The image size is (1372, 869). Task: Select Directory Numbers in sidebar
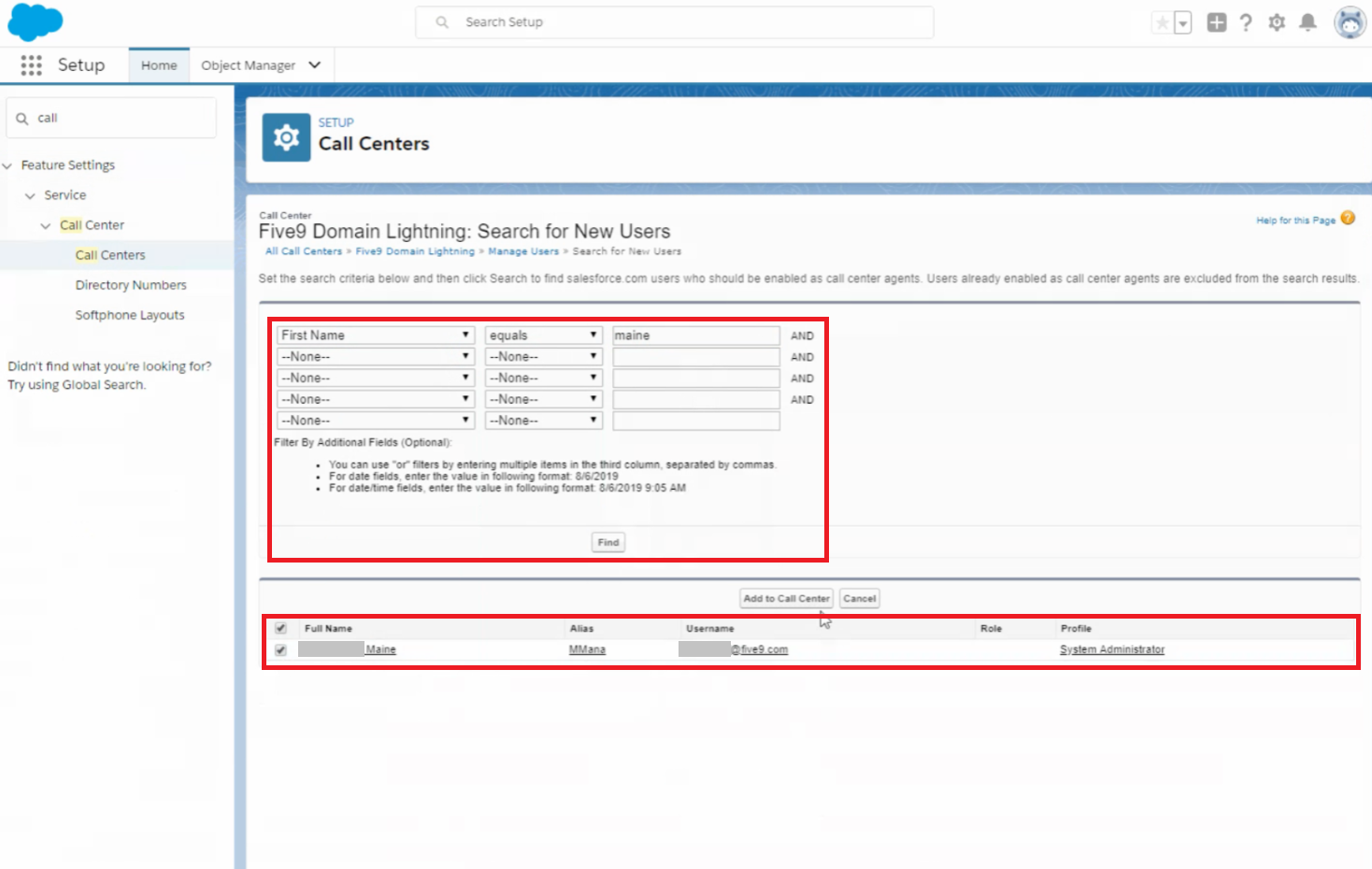(131, 285)
